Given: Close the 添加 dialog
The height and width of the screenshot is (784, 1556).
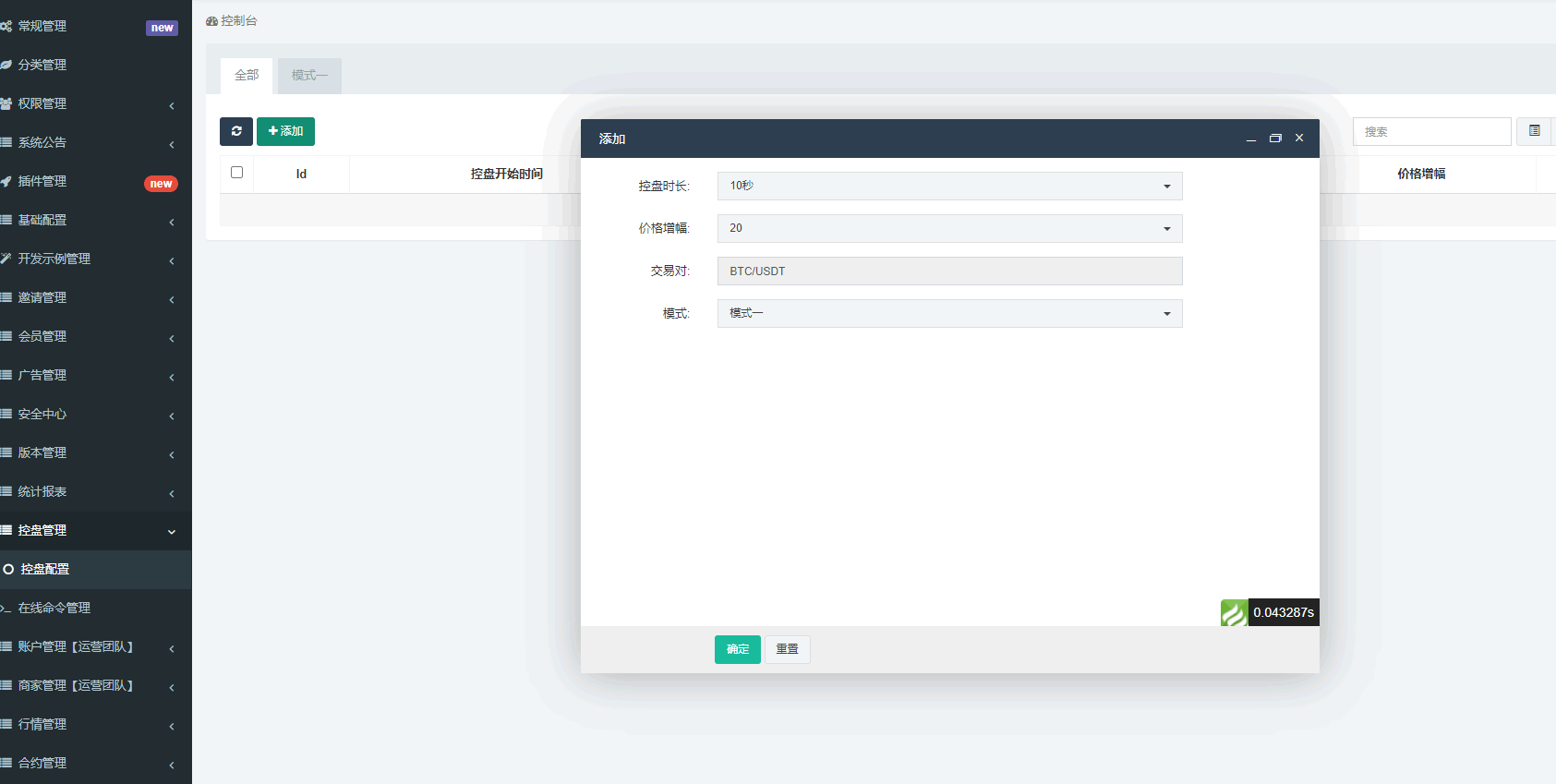Looking at the screenshot, I should (1299, 139).
